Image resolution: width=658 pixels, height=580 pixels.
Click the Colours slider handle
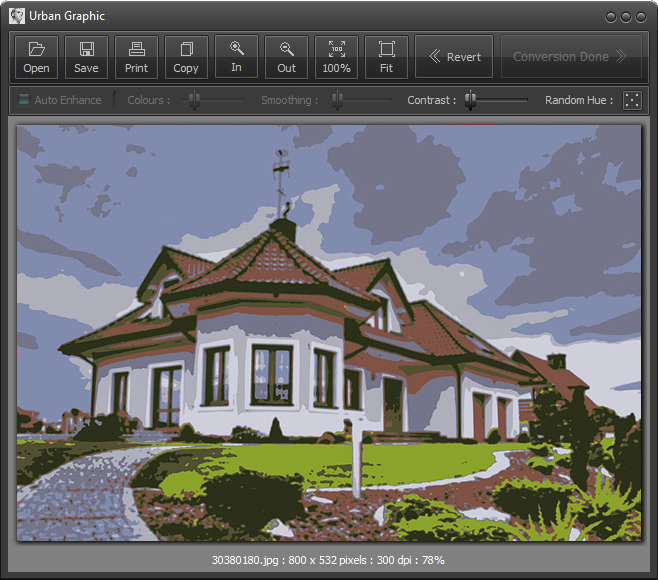tap(196, 100)
